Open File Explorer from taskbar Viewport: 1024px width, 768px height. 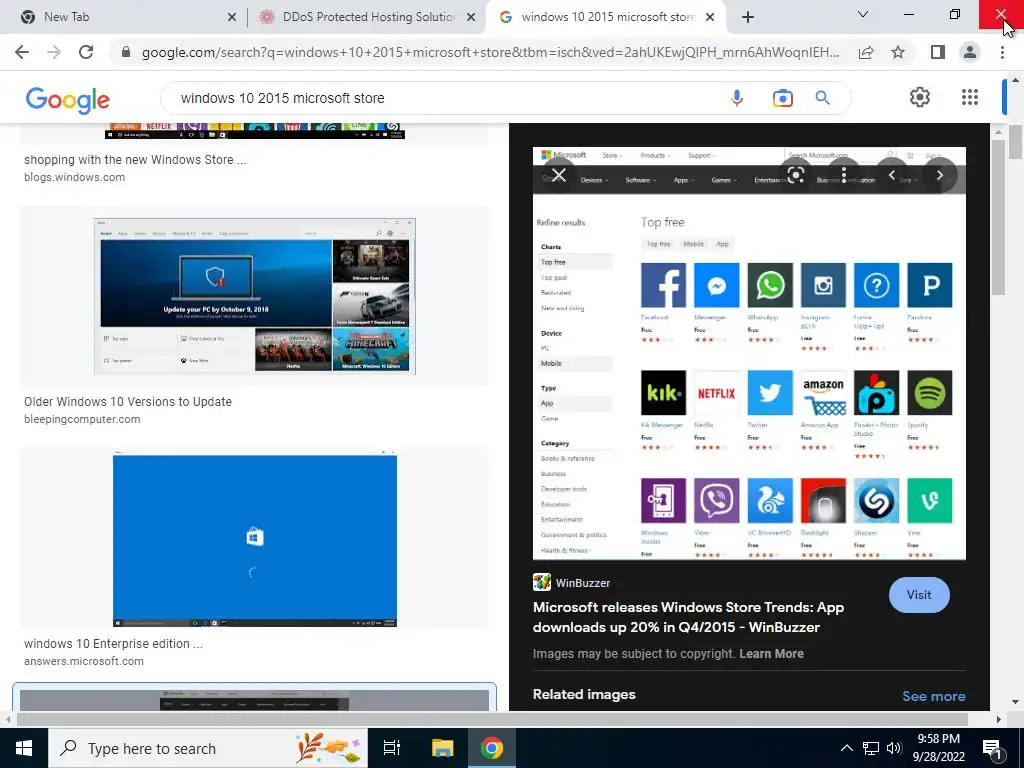[x=442, y=748]
